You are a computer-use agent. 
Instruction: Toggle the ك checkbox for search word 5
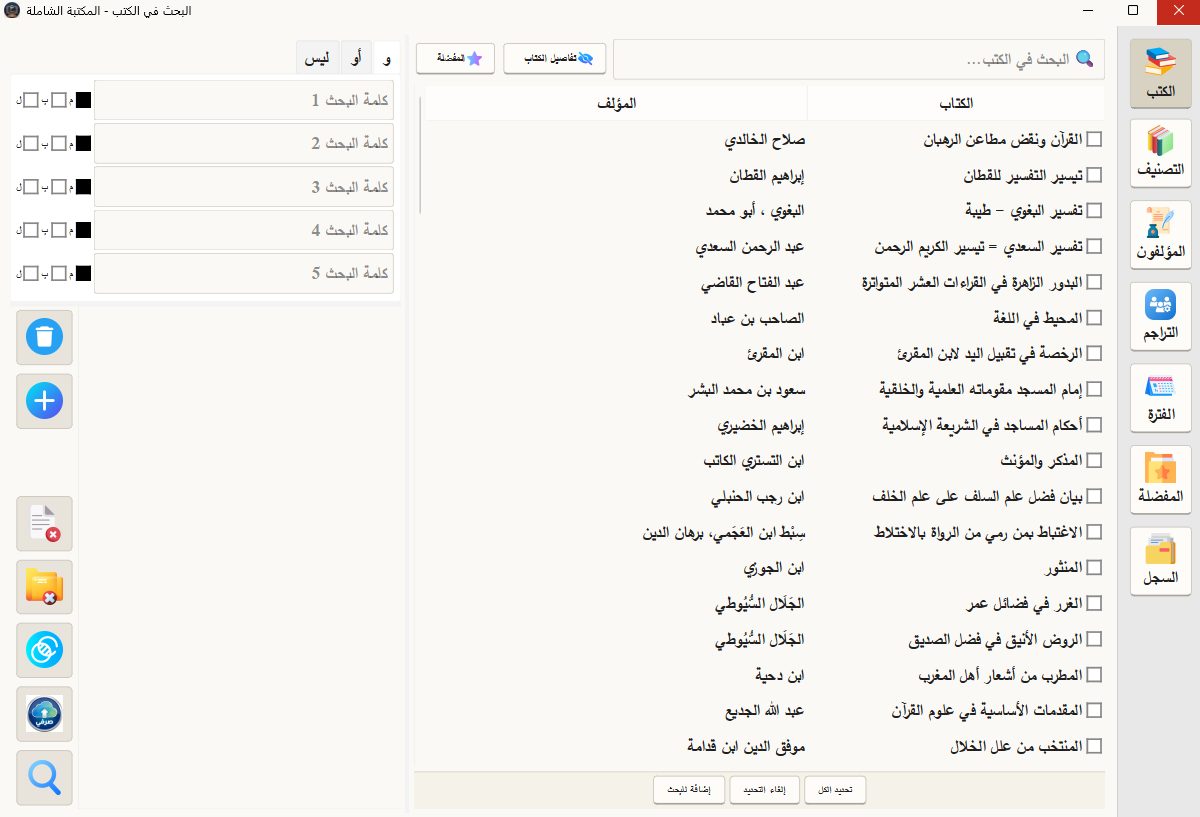31,272
